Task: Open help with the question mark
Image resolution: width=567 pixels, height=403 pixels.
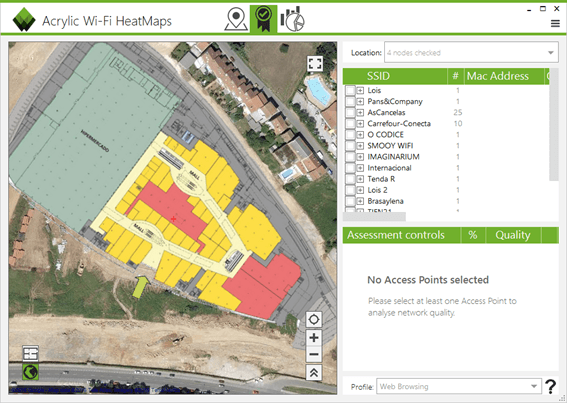Action: click(x=550, y=386)
